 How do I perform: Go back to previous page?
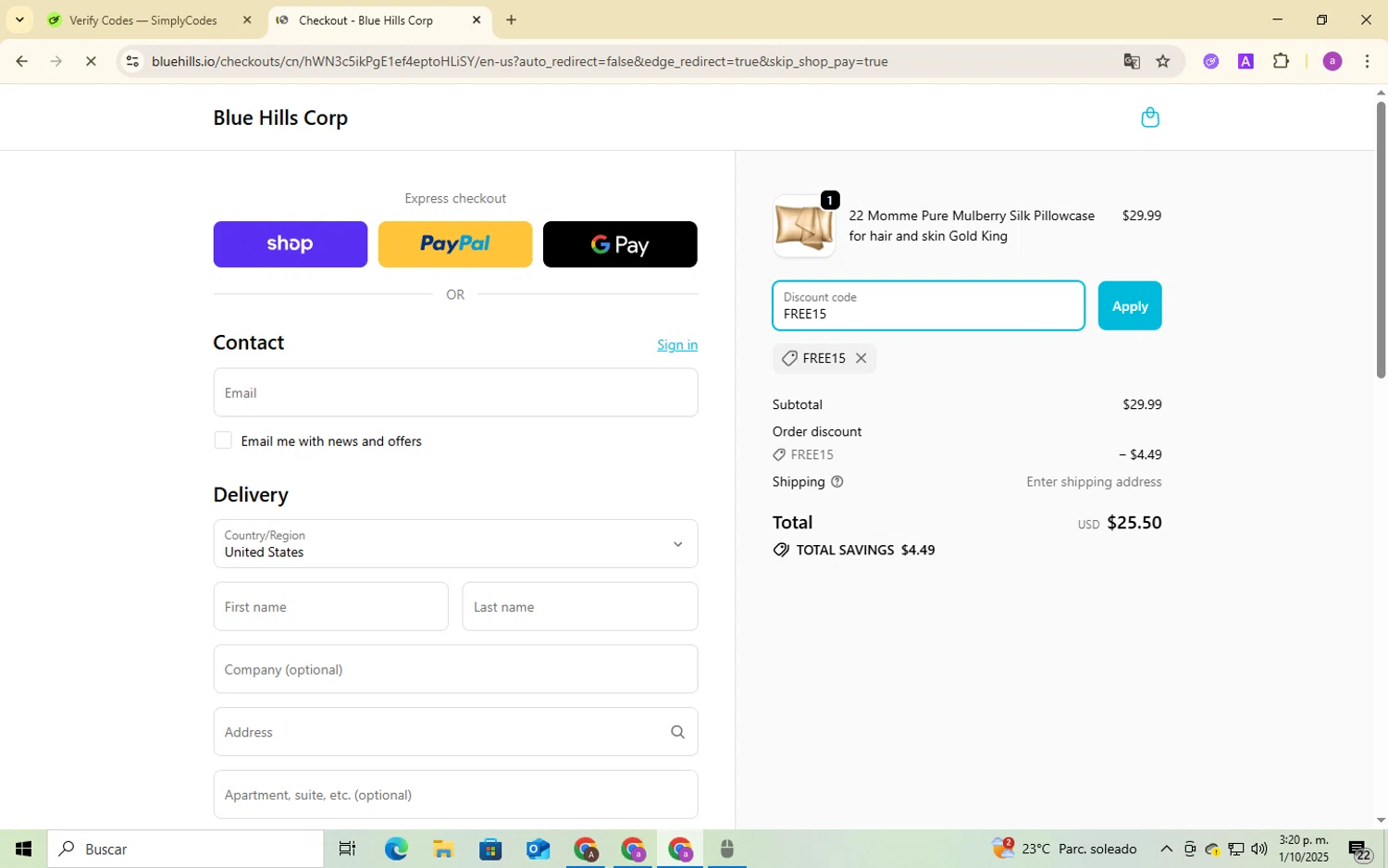click(x=21, y=61)
